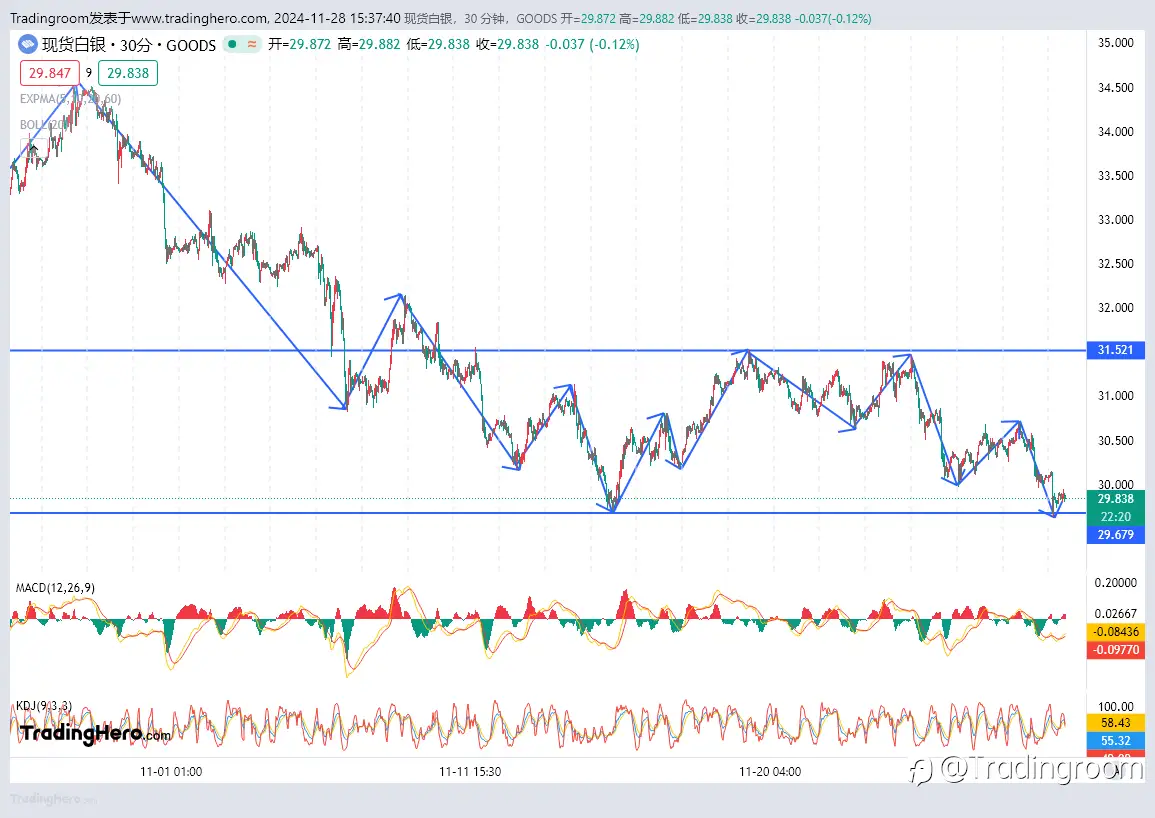Image resolution: width=1155 pixels, height=818 pixels.
Task: Select the KDJ(9,3,3) indicator label
Action: 44,706
